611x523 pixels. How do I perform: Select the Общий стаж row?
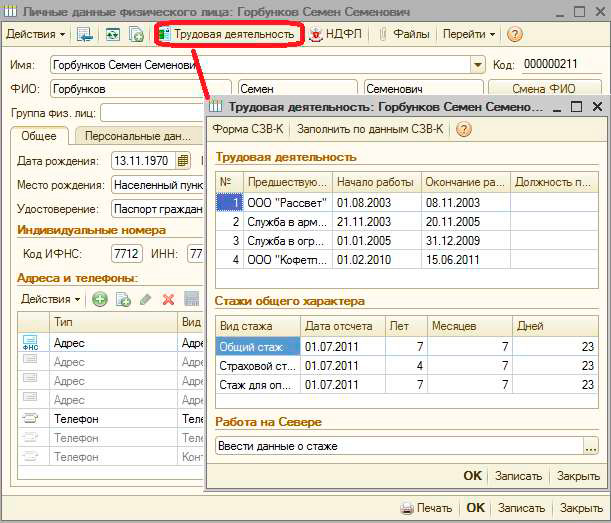point(407,346)
